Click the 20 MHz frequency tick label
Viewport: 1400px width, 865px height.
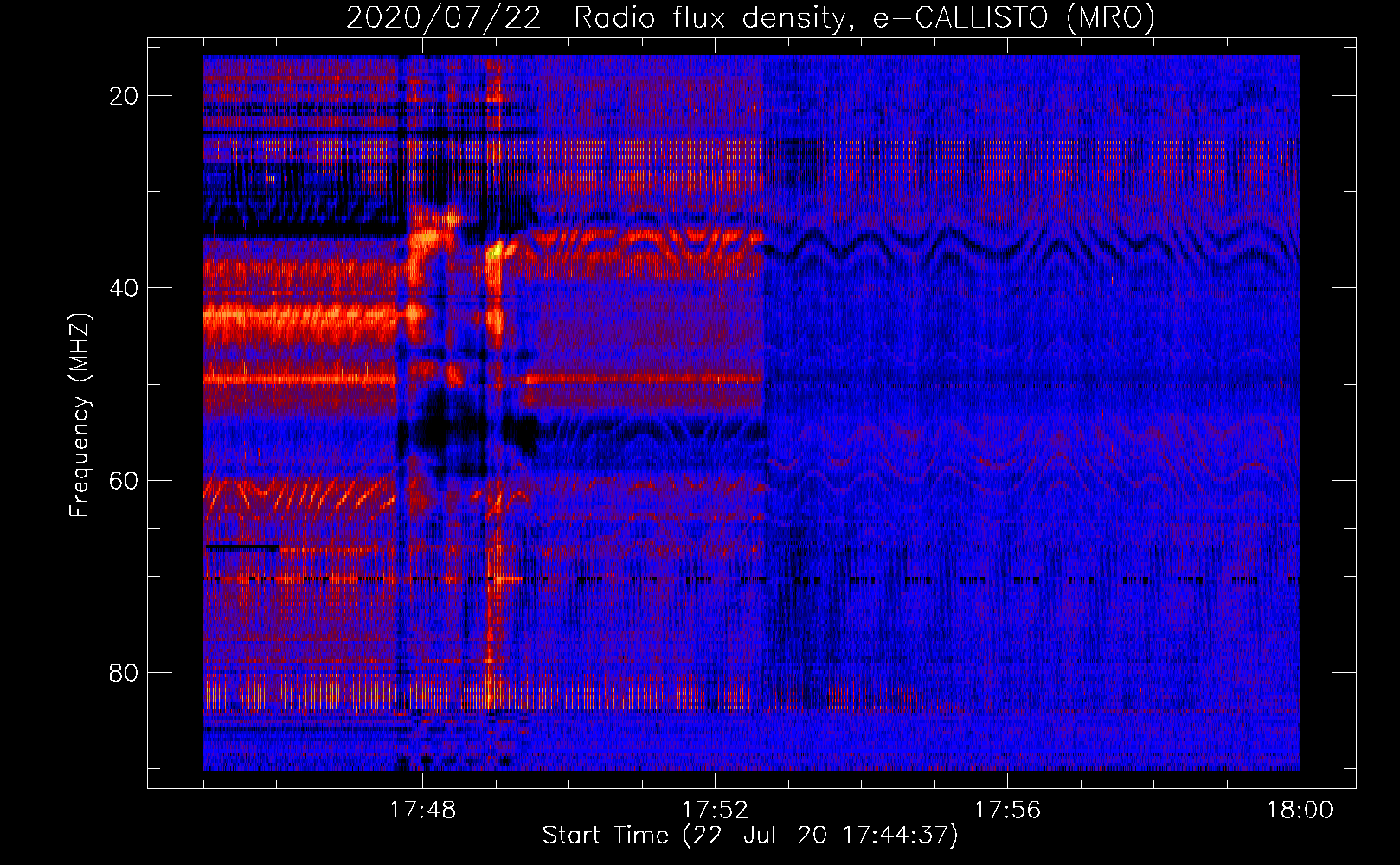(125, 96)
